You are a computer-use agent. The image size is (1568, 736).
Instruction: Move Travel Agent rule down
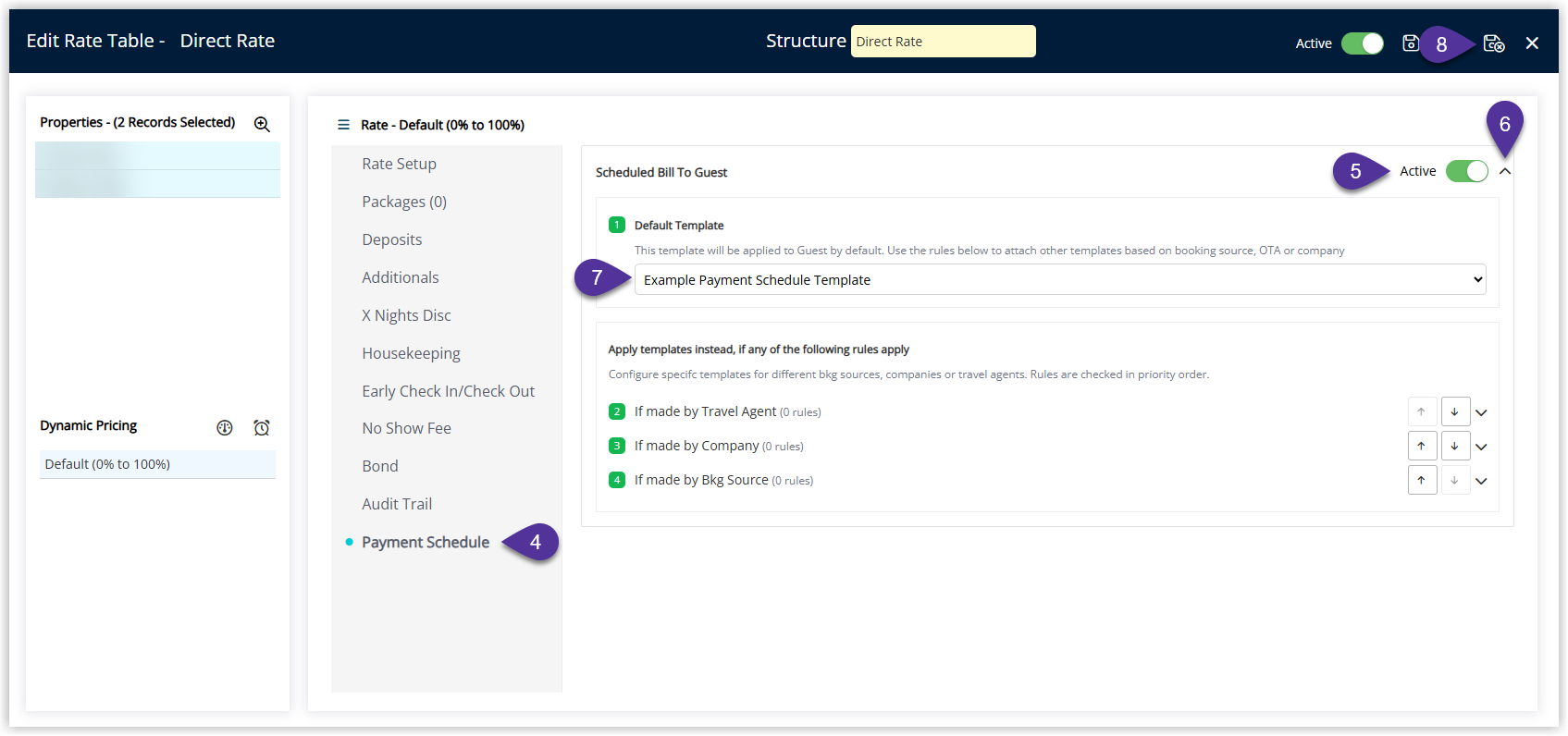[1455, 411]
